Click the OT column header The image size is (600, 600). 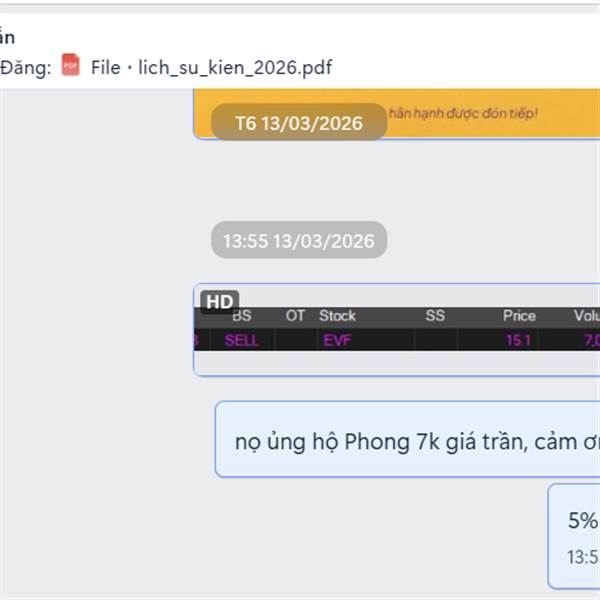(295, 316)
